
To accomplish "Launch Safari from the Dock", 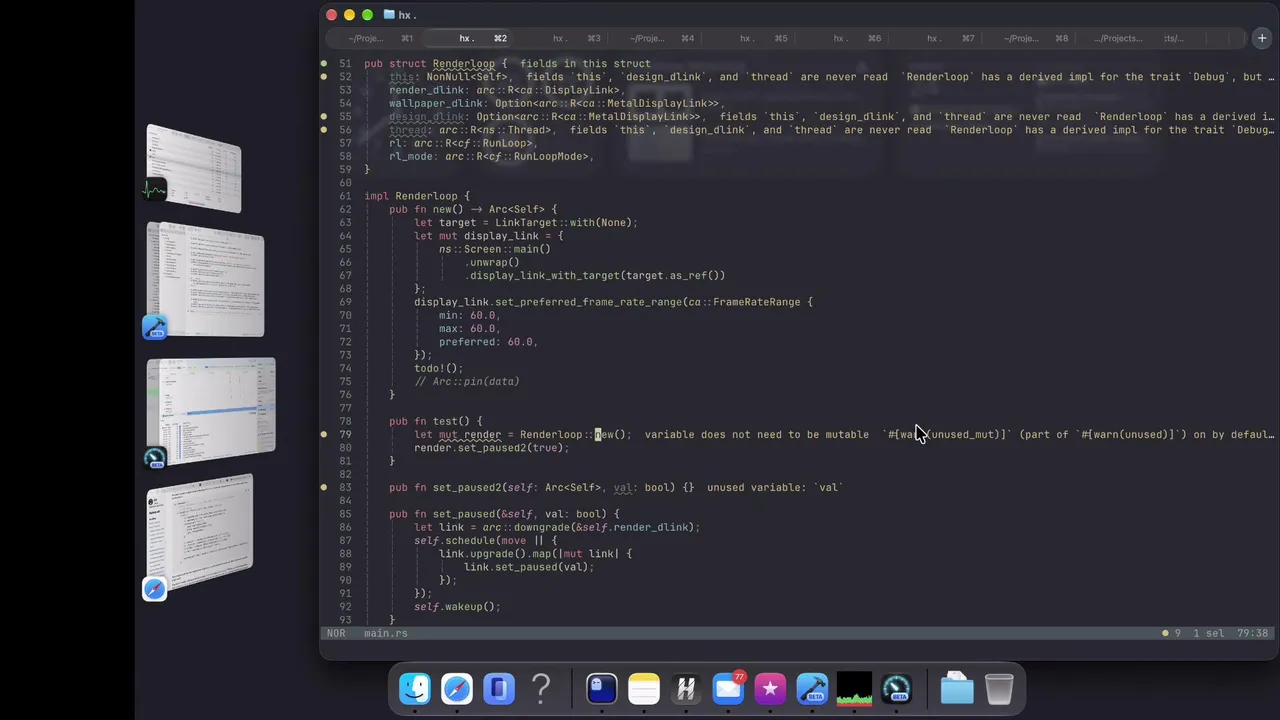I will pos(457,689).
